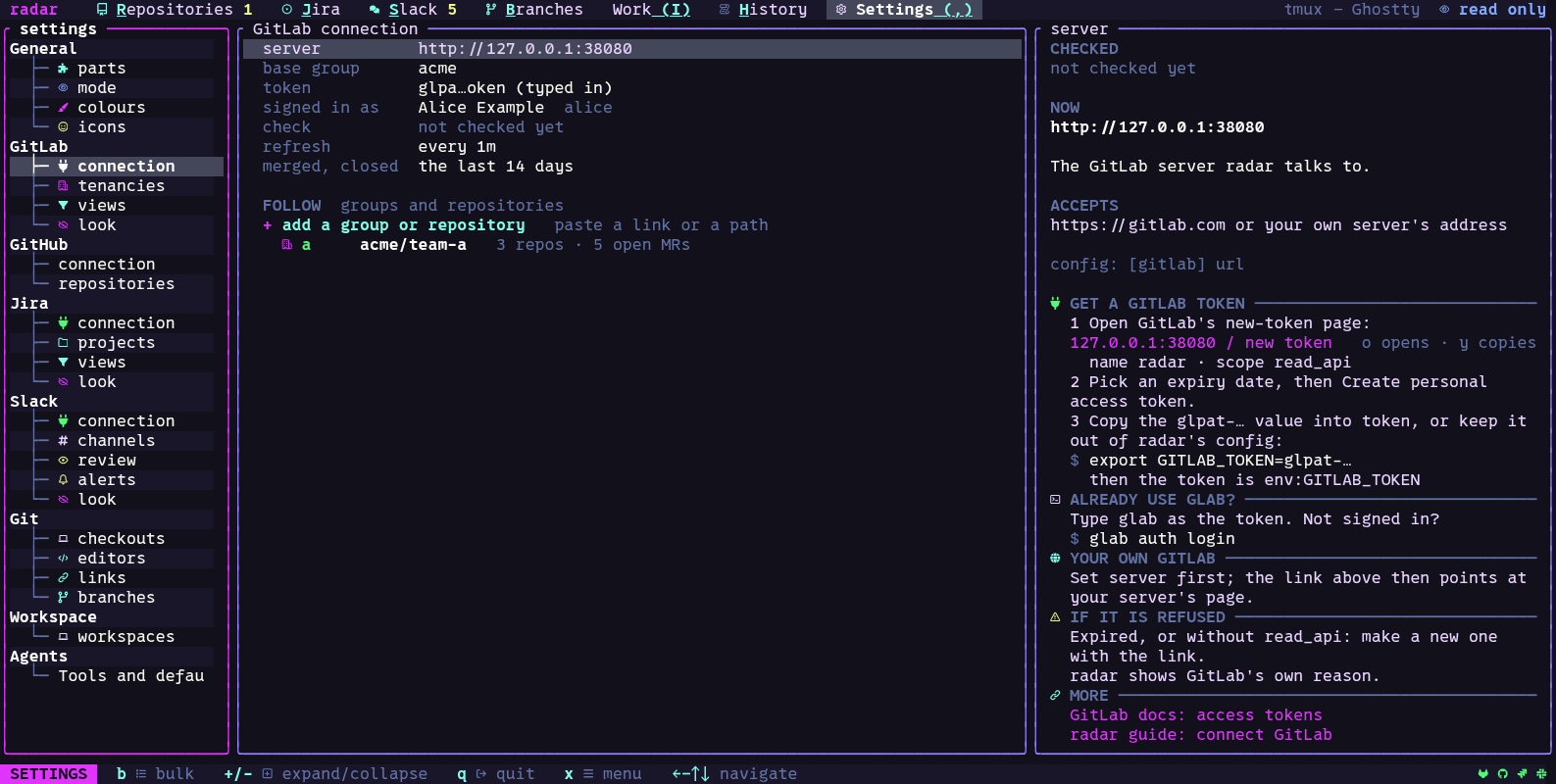Click the icons smiley icon
Image resolution: width=1556 pixels, height=784 pixels.
tap(63, 127)
